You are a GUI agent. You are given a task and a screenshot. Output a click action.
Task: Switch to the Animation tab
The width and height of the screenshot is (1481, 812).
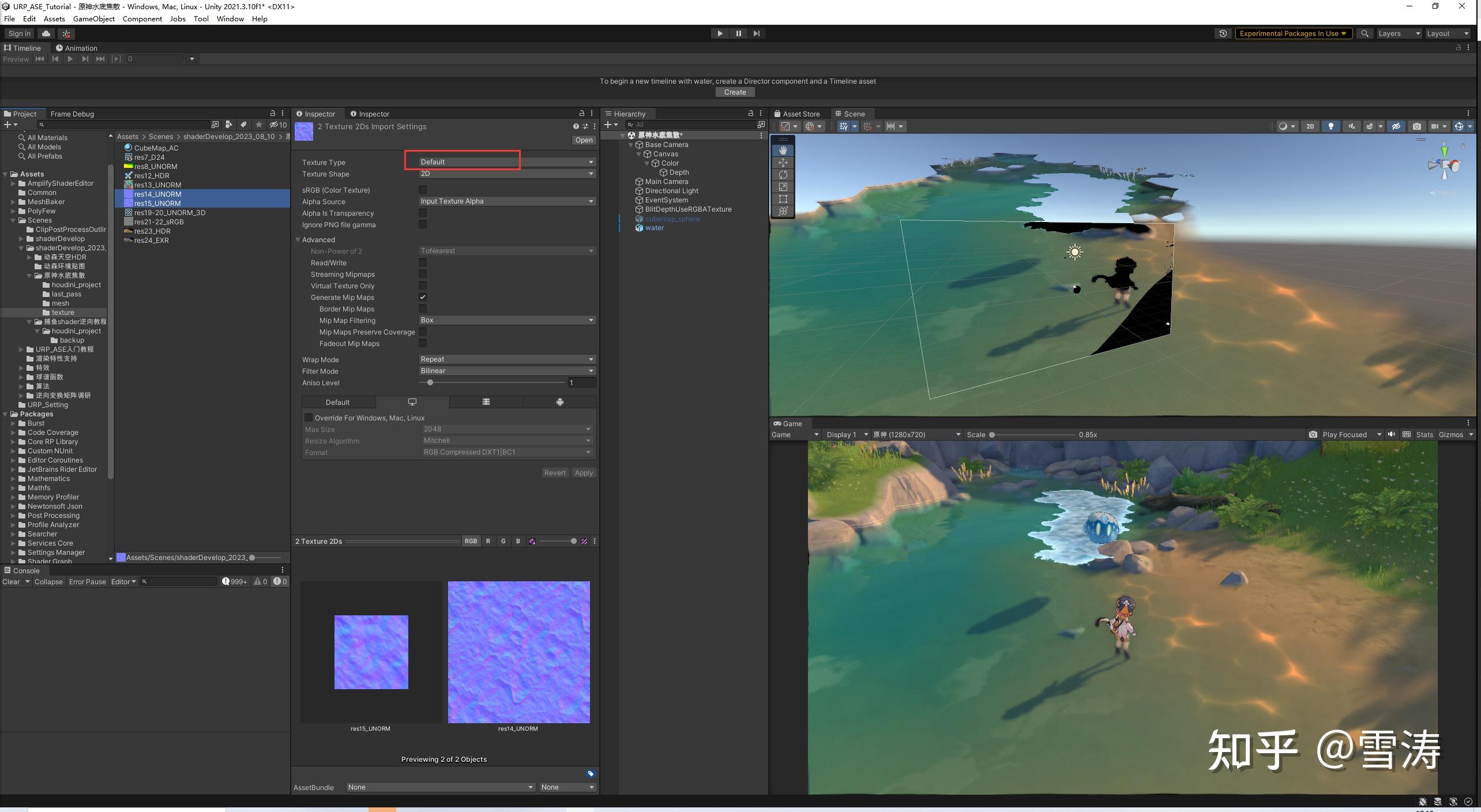click(76, 48)
